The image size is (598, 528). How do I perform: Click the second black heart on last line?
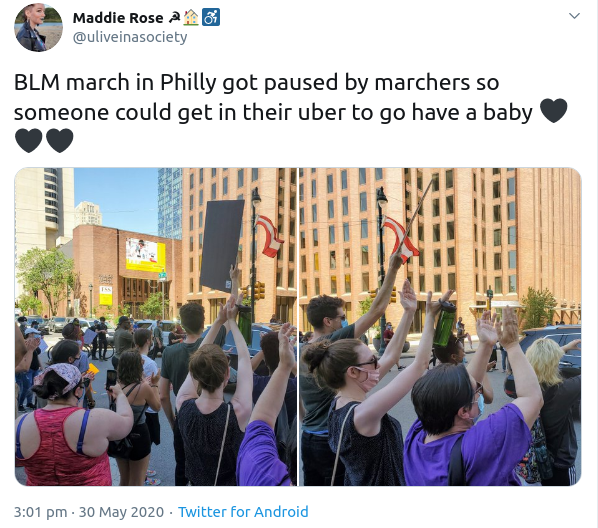click(x=60, y=140)
